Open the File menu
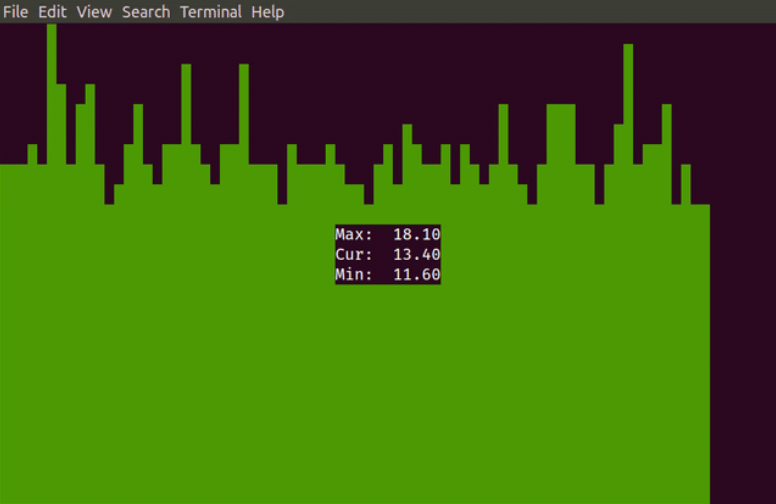Viewport: 776px width, 504px height. click(x=15, y=11)
